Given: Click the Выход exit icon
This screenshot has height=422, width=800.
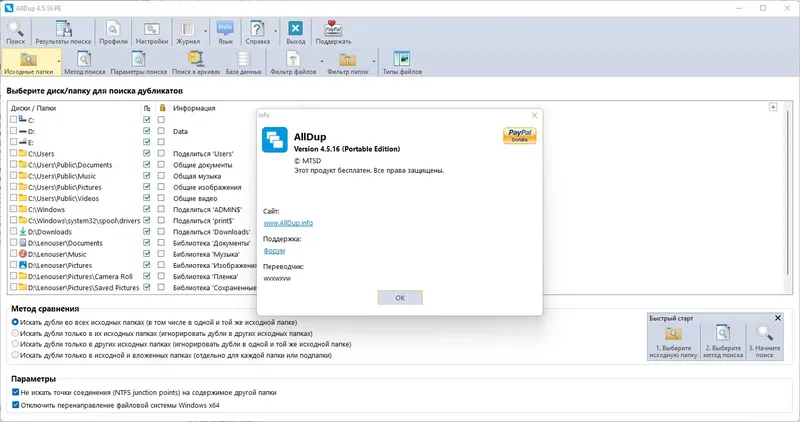Looking at the screenshot, I should point(295,32).
